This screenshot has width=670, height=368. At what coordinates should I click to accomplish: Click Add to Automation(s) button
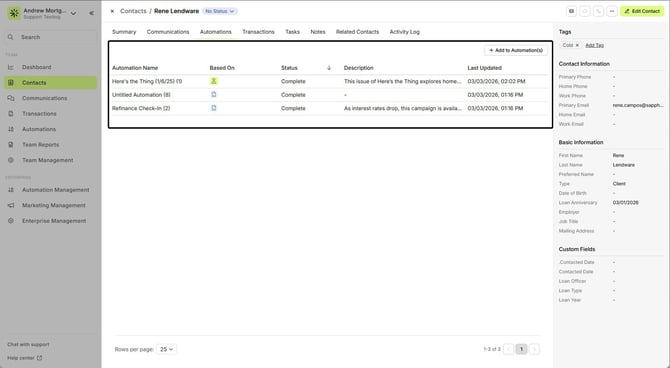pos(516,50)
